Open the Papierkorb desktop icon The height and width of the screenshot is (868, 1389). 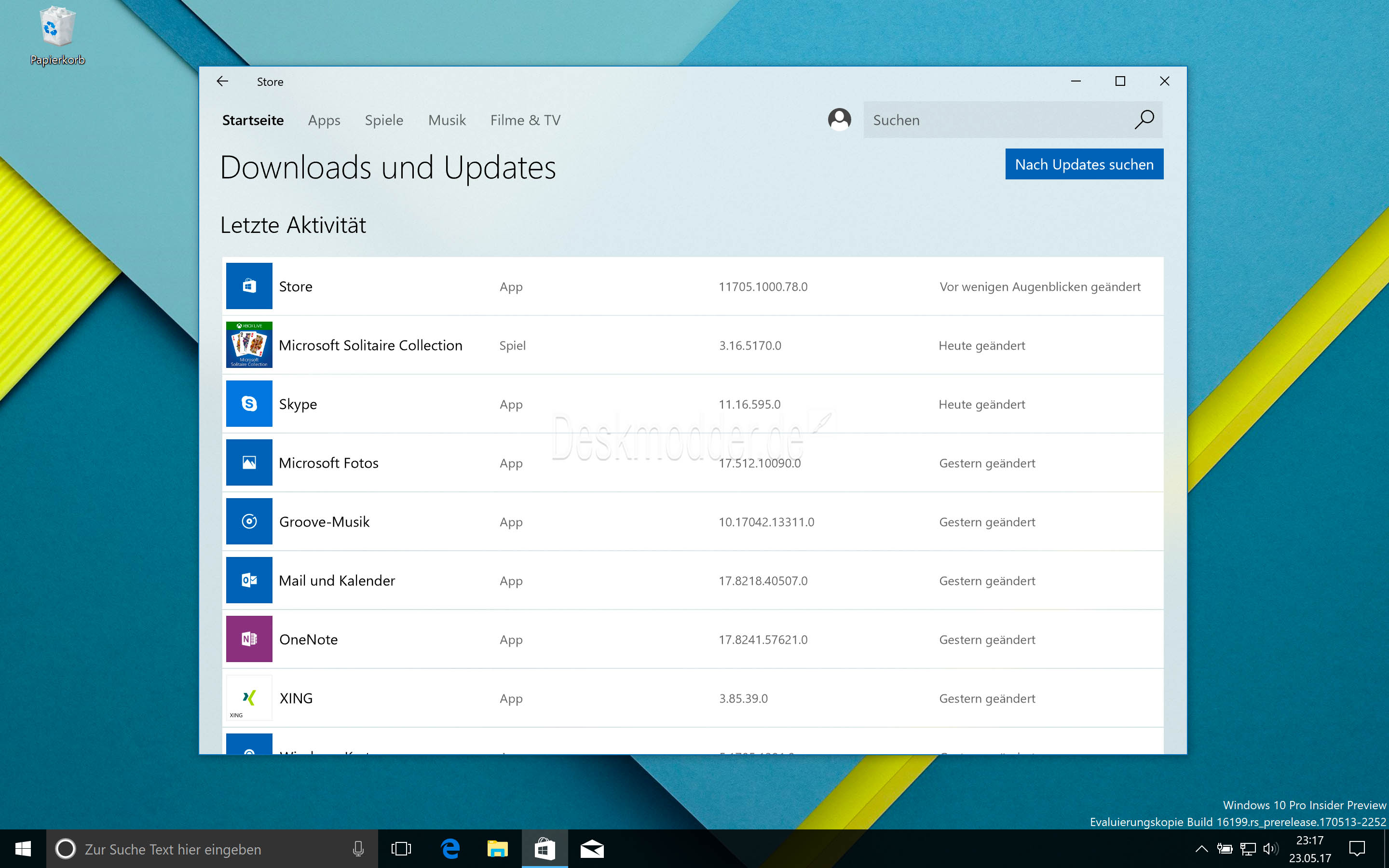tap(57, 36)
